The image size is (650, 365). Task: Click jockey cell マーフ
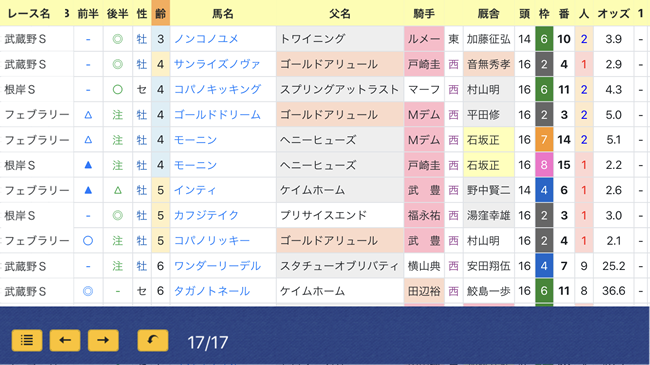[x=424, y=90]
